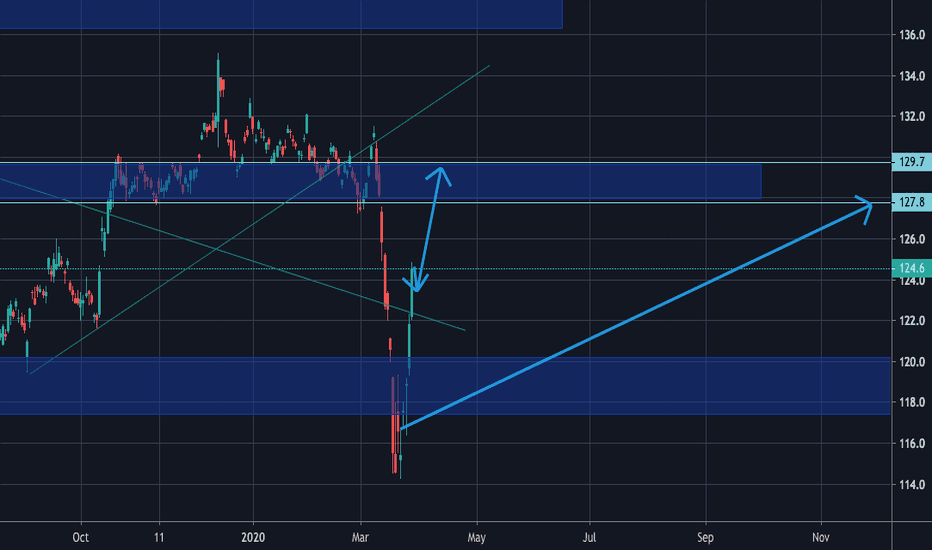Click the 118.0 price axis value
This screenshot has width=932, height=550.
(912, 403)
